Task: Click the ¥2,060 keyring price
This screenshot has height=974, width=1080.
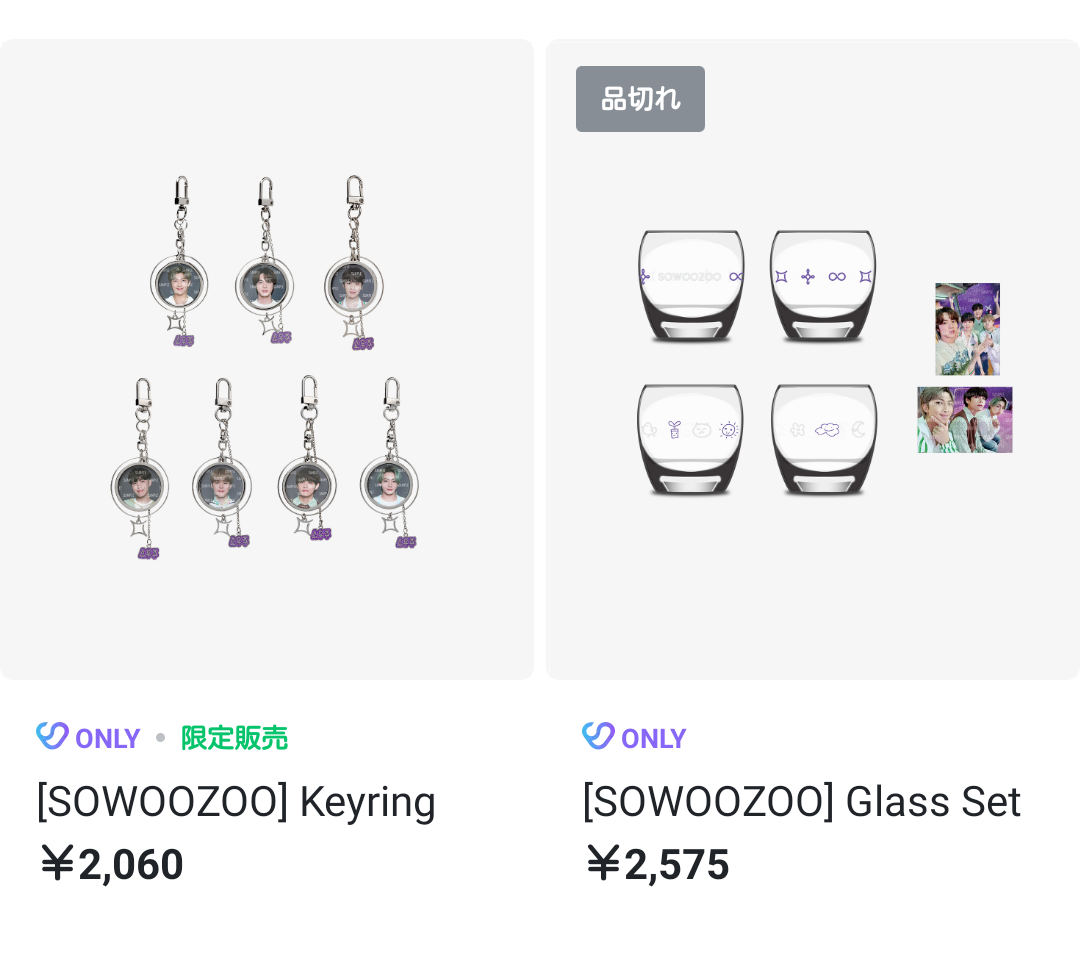Action: pos(111,865)
